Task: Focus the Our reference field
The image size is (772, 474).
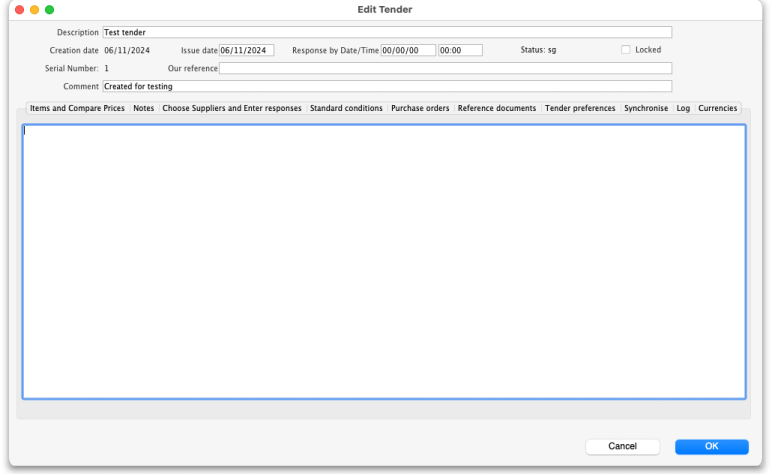Action: pyautogui.click(x=445, y=68)
